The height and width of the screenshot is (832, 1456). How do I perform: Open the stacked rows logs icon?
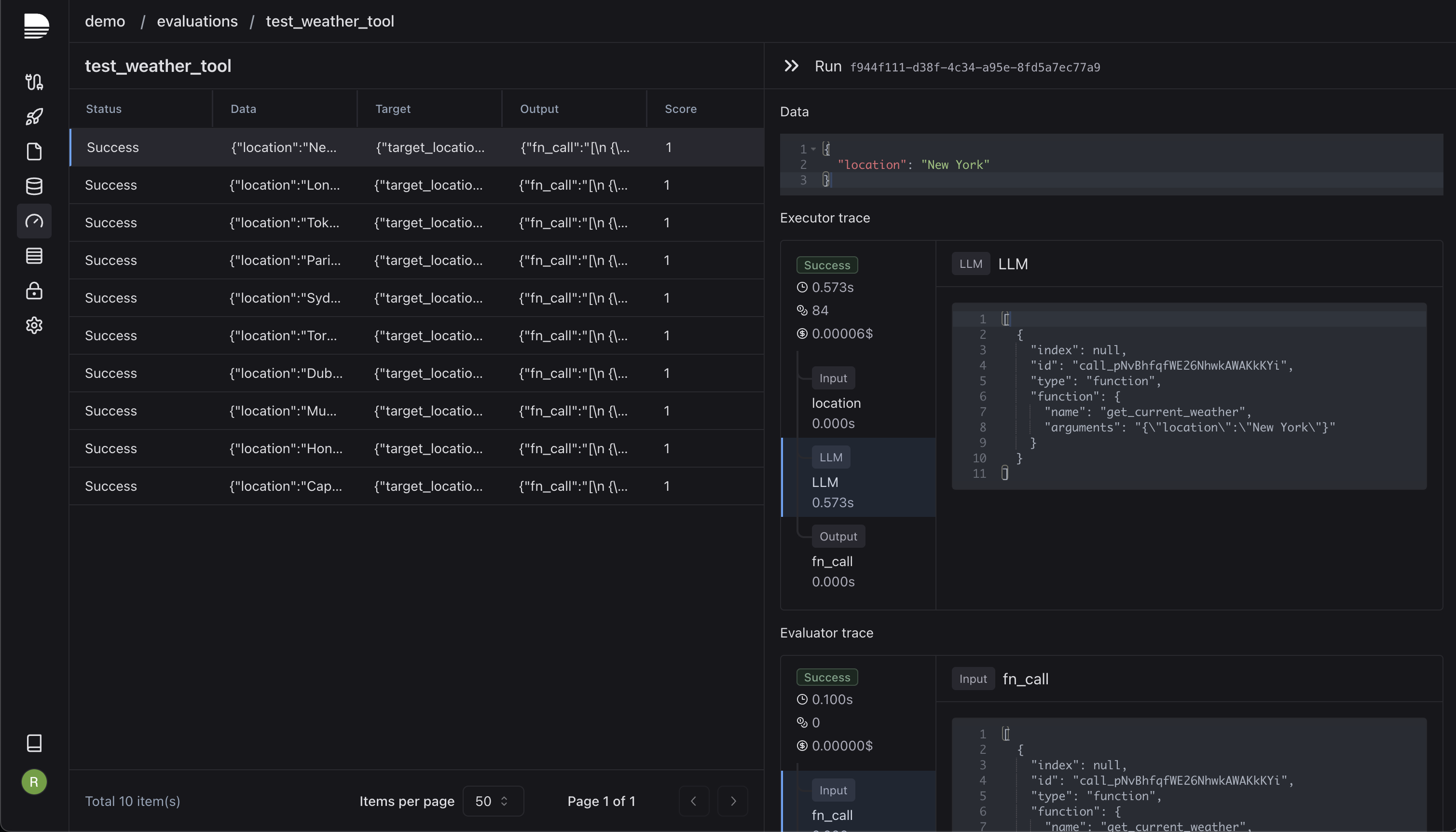tap(34, 255)
